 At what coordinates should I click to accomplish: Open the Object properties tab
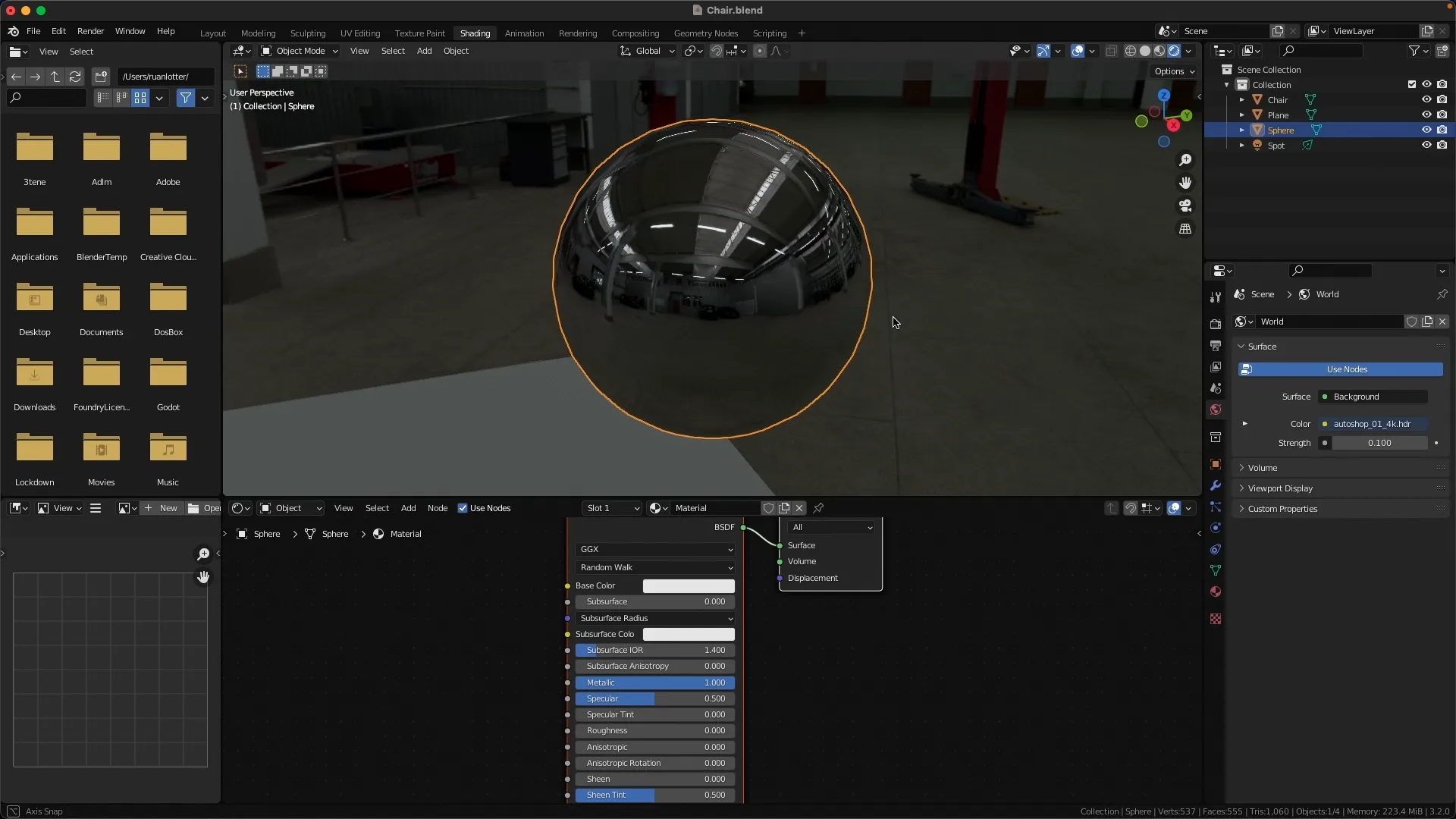1216,464
